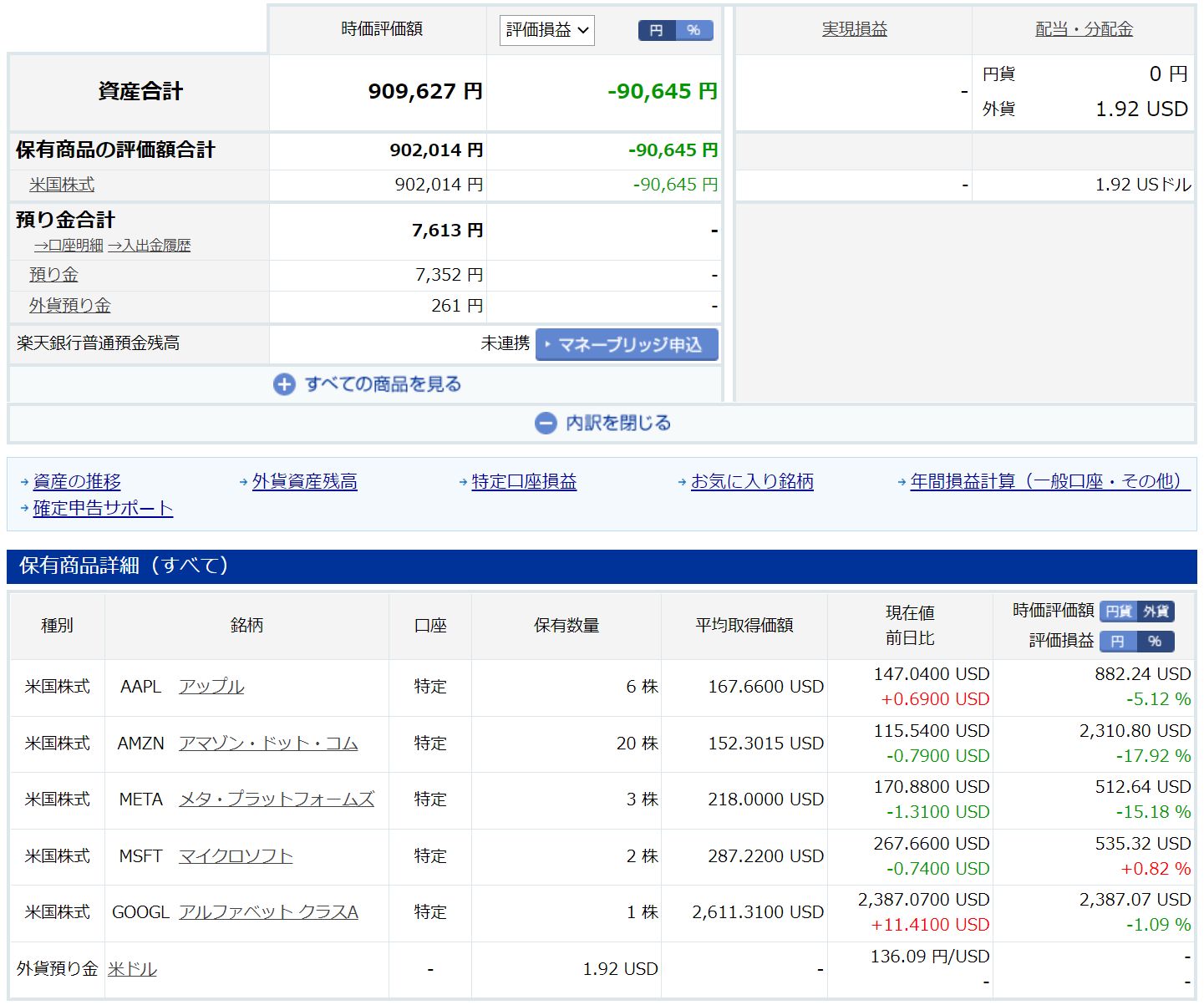This screenshot has height=1005, width=1204.
Task: Open the 米国株式 breakdown link
Action: (x=62, y=185)
